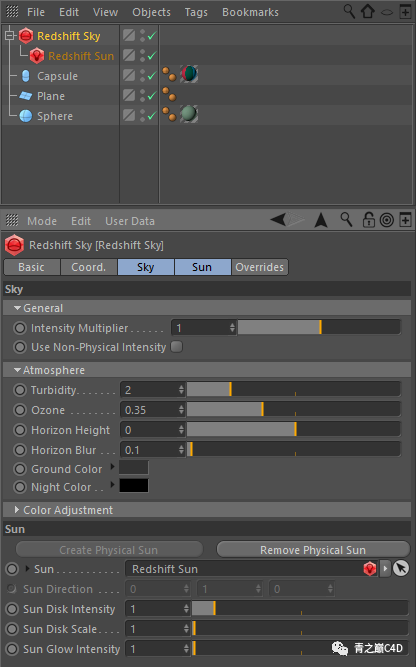Click Create Physical Sun button
The width and height of the screenshot is (416, 667).
(109, 550)
